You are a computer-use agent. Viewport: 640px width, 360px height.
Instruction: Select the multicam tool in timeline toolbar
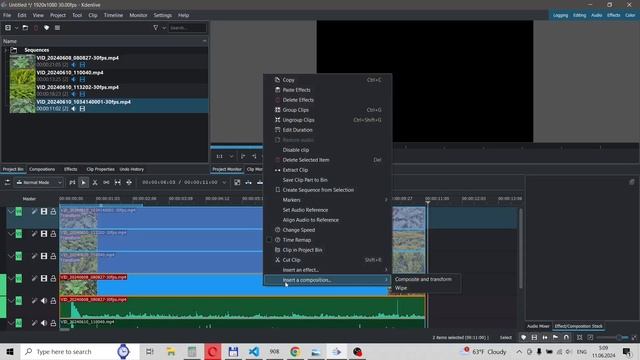[x=129, y=182]
